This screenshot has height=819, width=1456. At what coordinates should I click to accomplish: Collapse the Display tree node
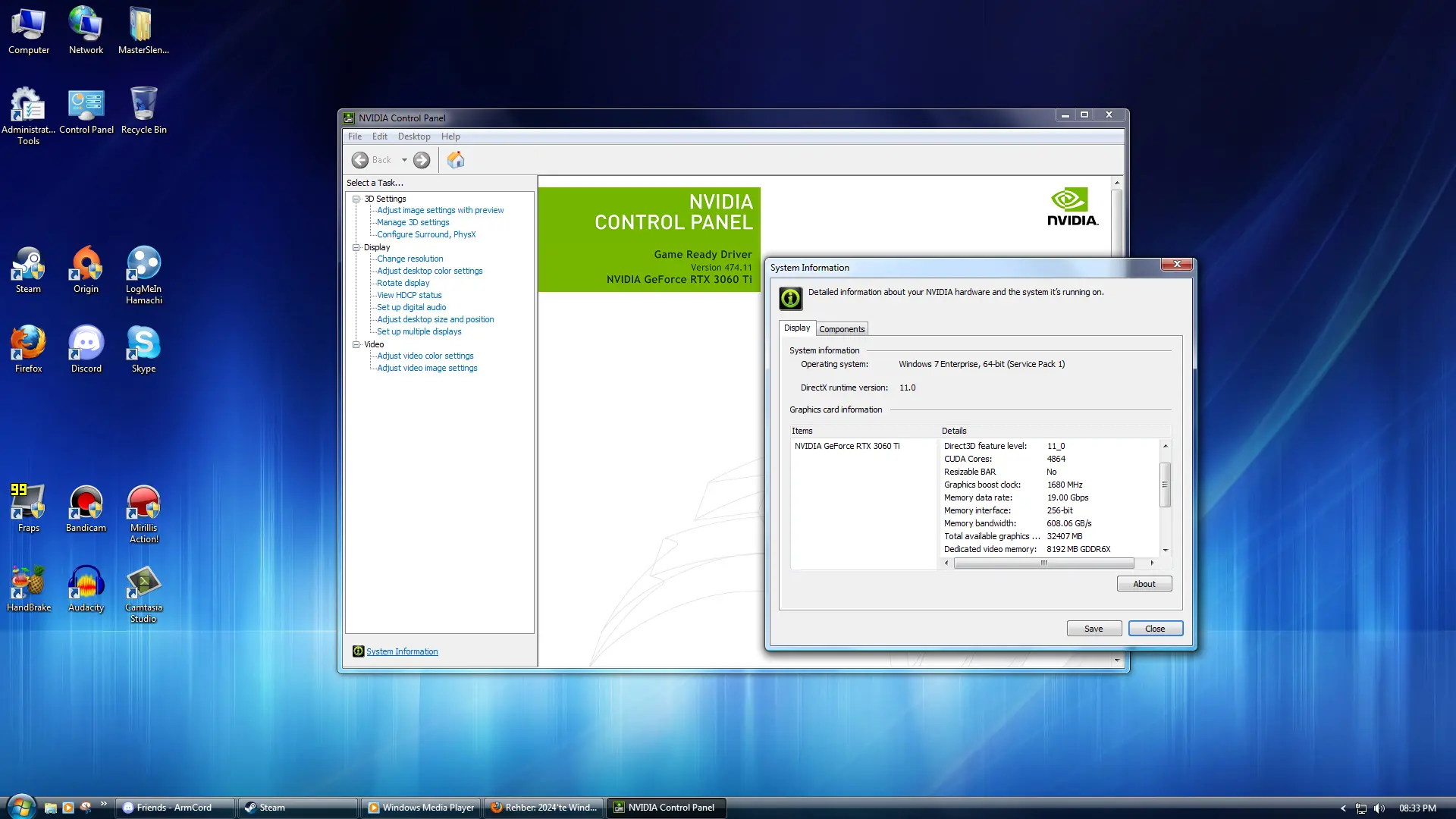coord(356,247)
